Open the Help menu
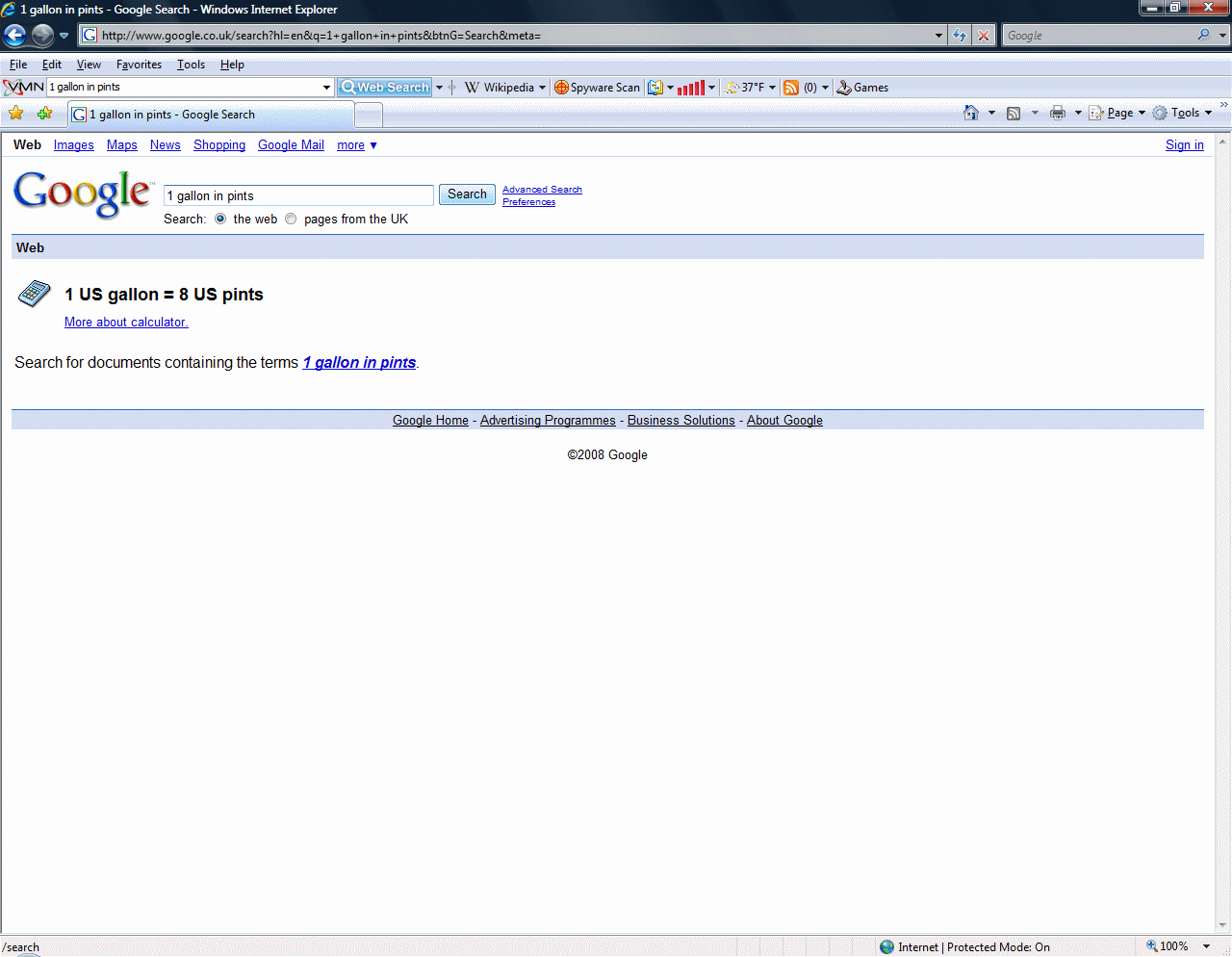 pyautogui.click(x=232, y=65)
